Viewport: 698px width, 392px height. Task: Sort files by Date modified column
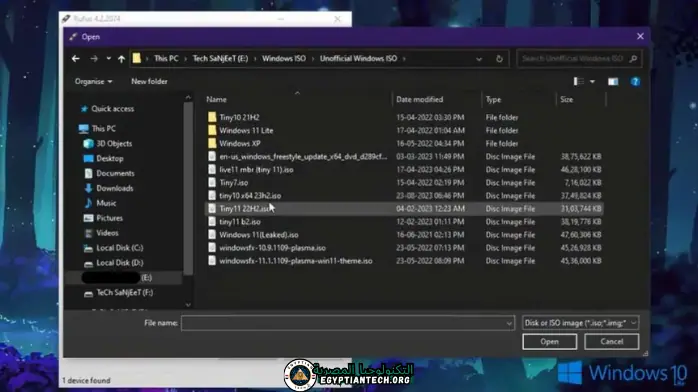pyautogui.click(x=419, y=100)
